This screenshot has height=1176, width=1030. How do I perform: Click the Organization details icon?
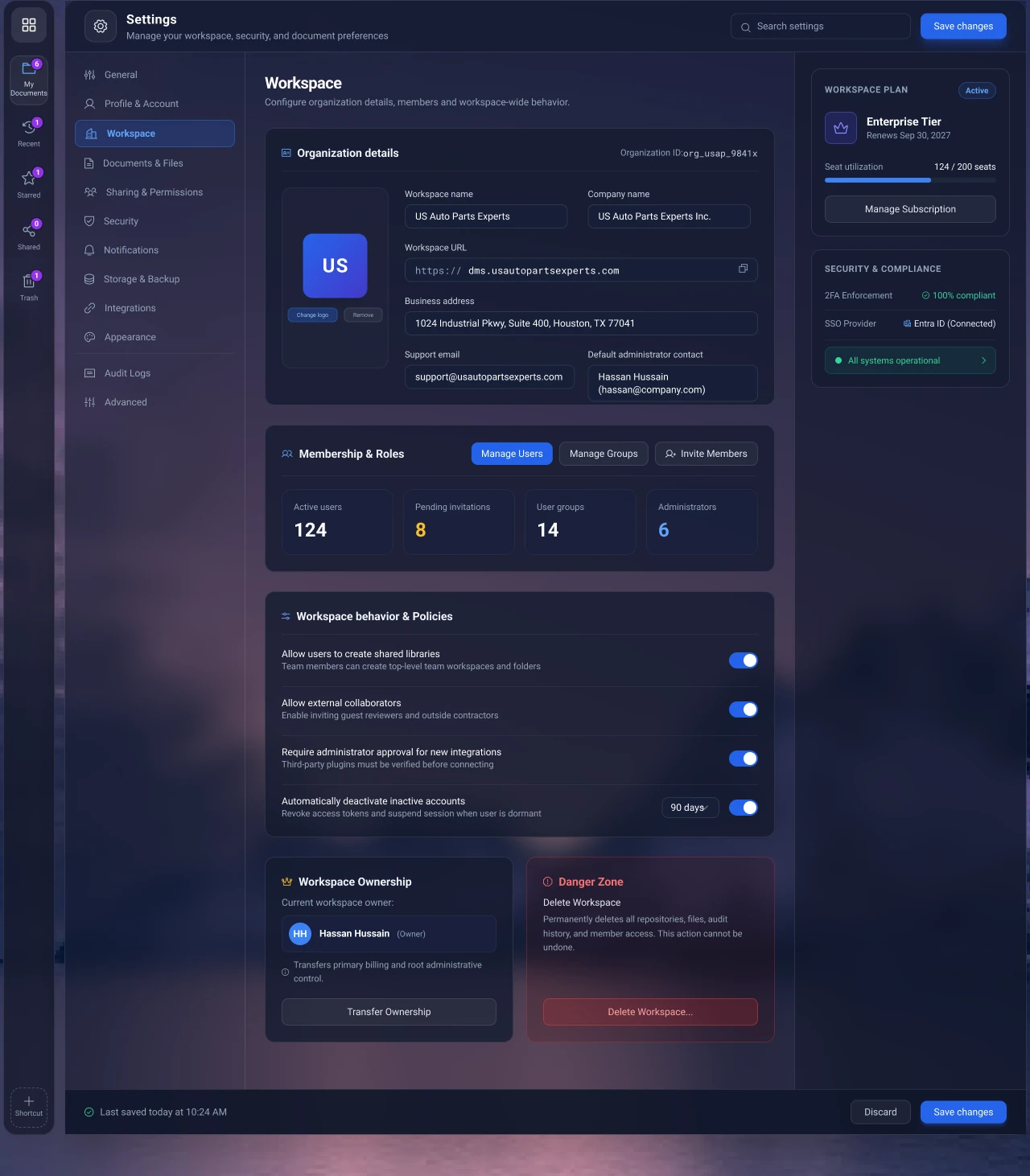point(286,153)
